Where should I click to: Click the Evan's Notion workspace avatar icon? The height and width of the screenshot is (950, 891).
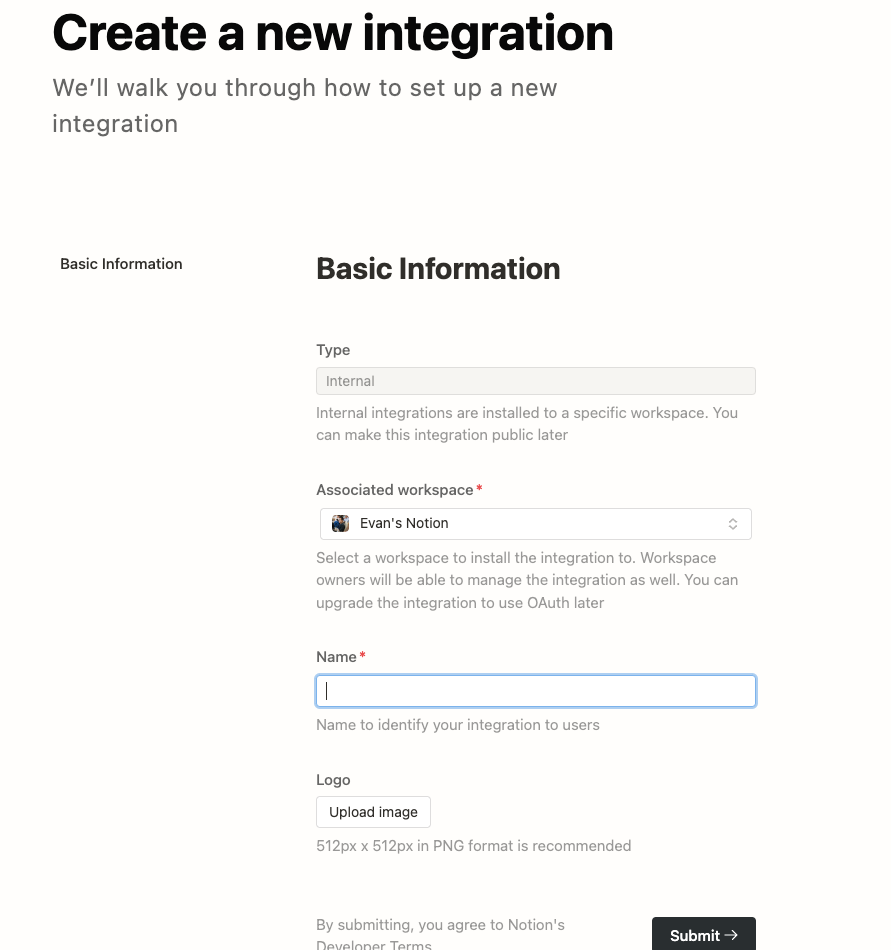(340, 523)
